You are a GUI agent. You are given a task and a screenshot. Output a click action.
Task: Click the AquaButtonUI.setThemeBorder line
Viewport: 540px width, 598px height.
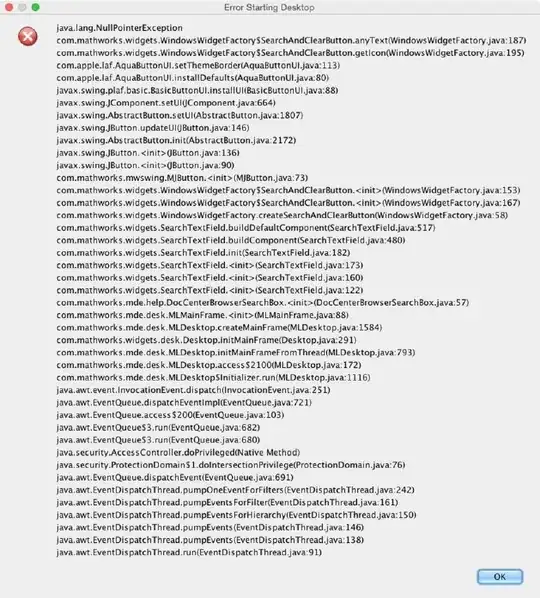pos(198,65)
